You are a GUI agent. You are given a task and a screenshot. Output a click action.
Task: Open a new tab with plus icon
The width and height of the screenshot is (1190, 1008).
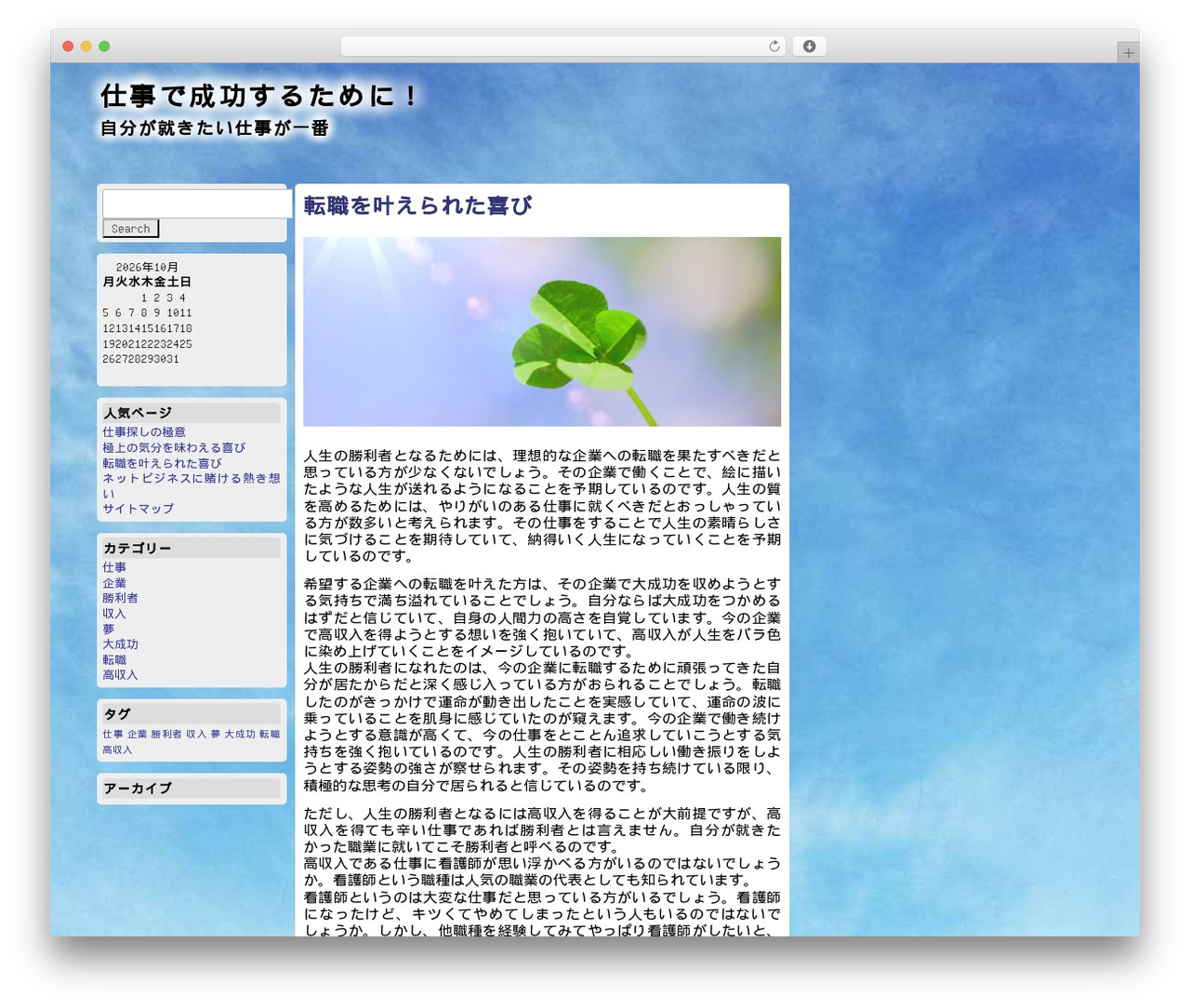(1128, 53)
